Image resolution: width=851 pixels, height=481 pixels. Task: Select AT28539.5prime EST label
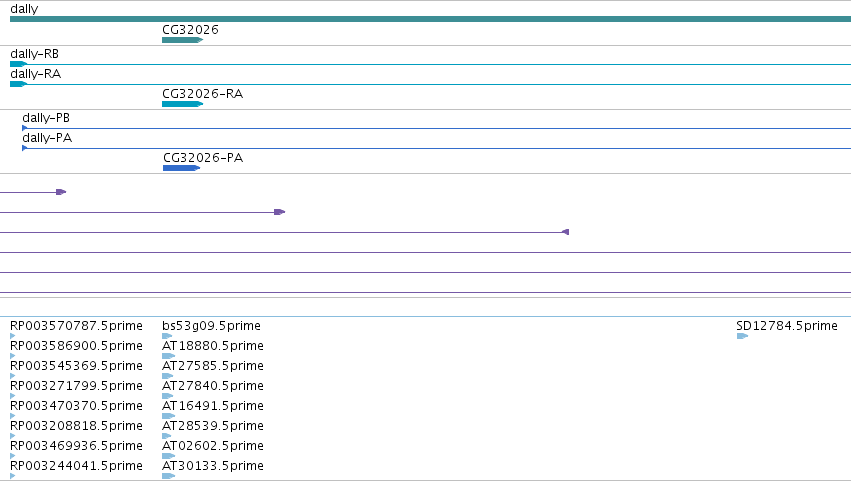point(213,426)
